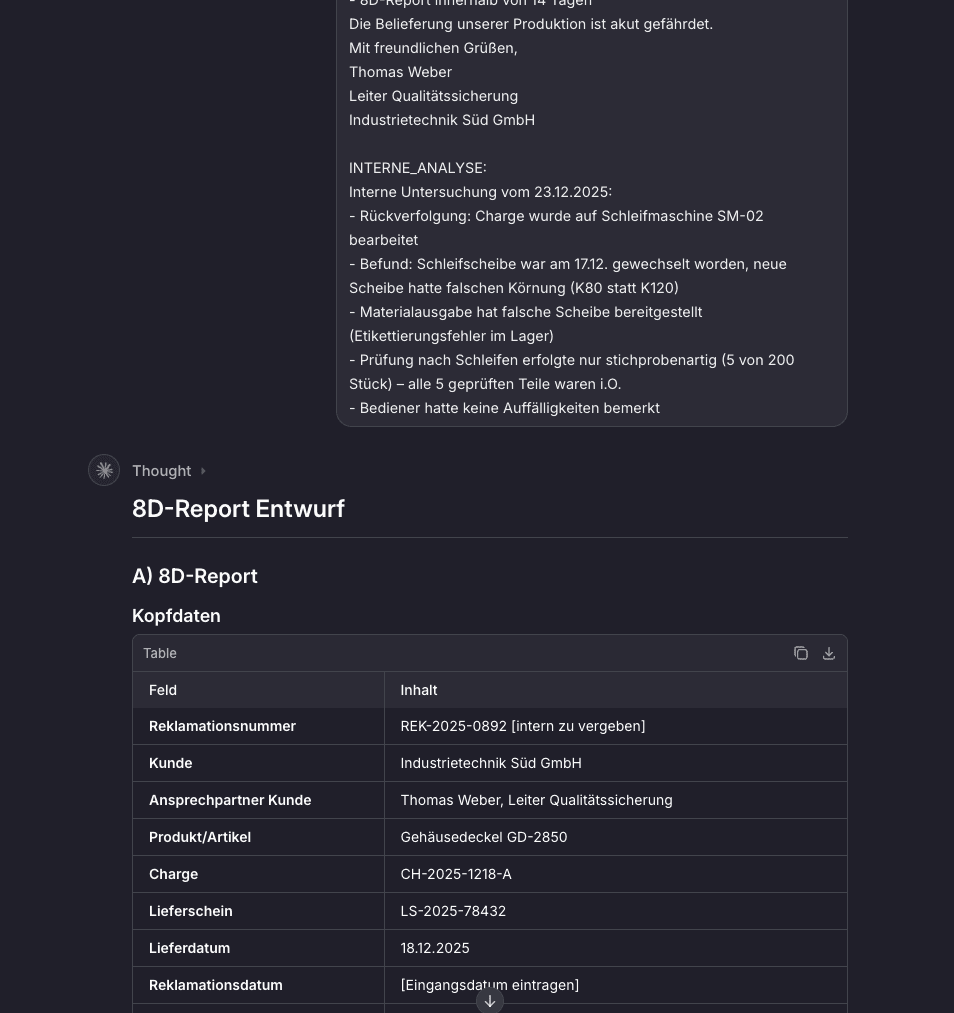Click the heading 8D-Report Entwurf

coord(239,509)
